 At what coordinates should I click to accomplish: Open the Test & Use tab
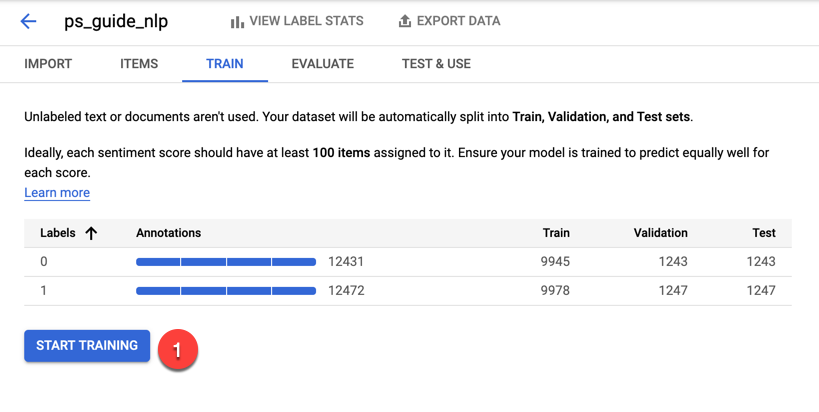tap(436, 64)
